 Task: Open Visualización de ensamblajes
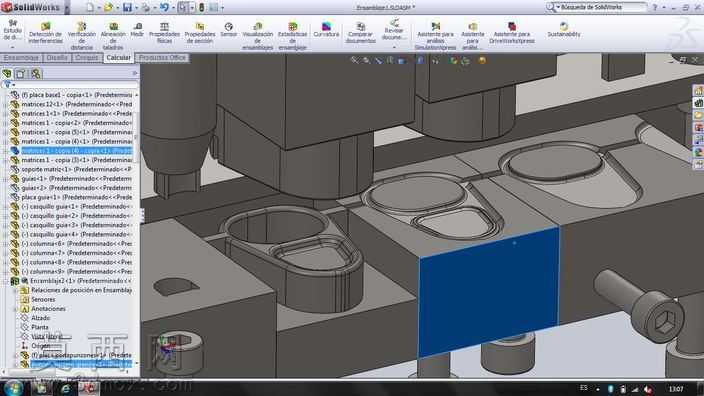click(x=258, y=35)
